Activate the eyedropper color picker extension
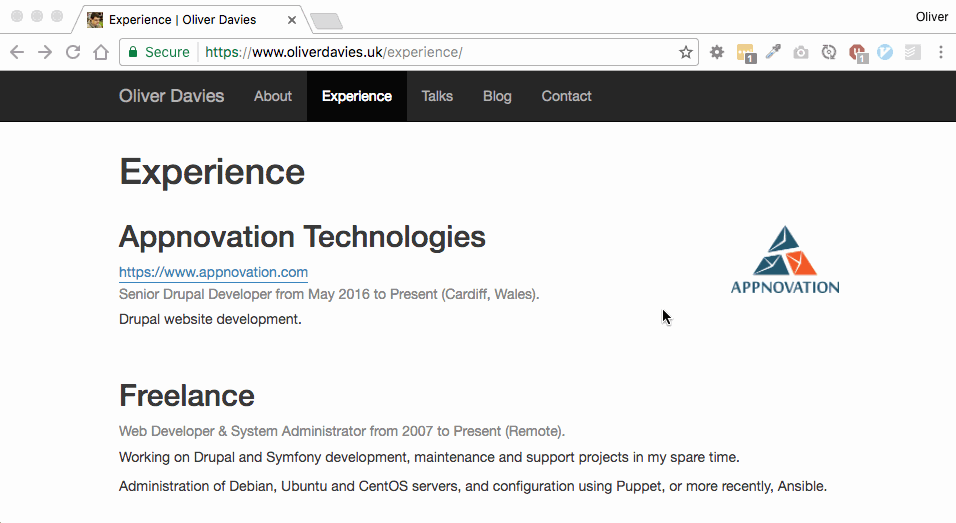The width and height of the screenshot is (956, 523). [x=773, y=53]
